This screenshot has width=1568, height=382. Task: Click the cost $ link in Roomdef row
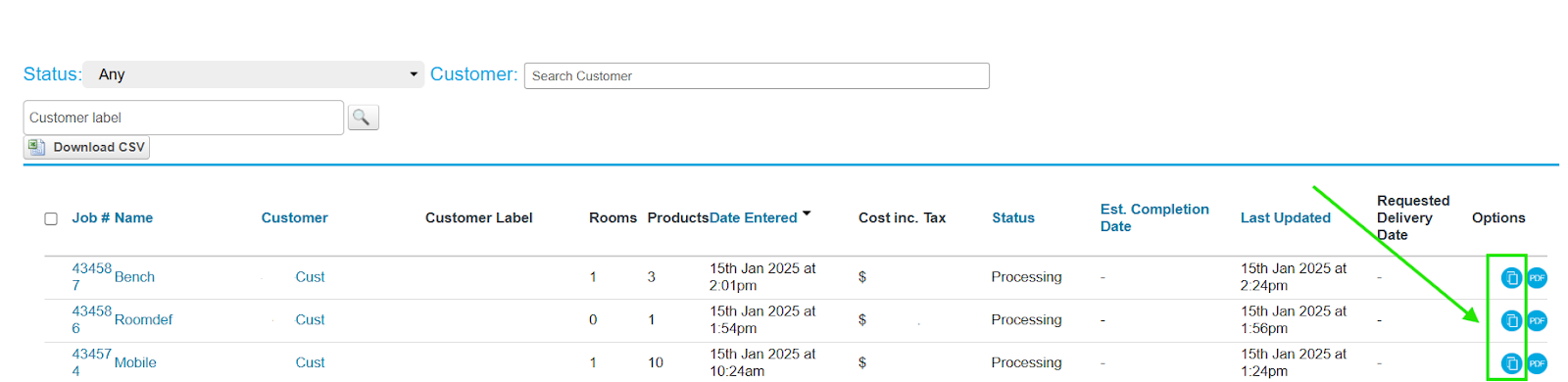tap(862, 319)
